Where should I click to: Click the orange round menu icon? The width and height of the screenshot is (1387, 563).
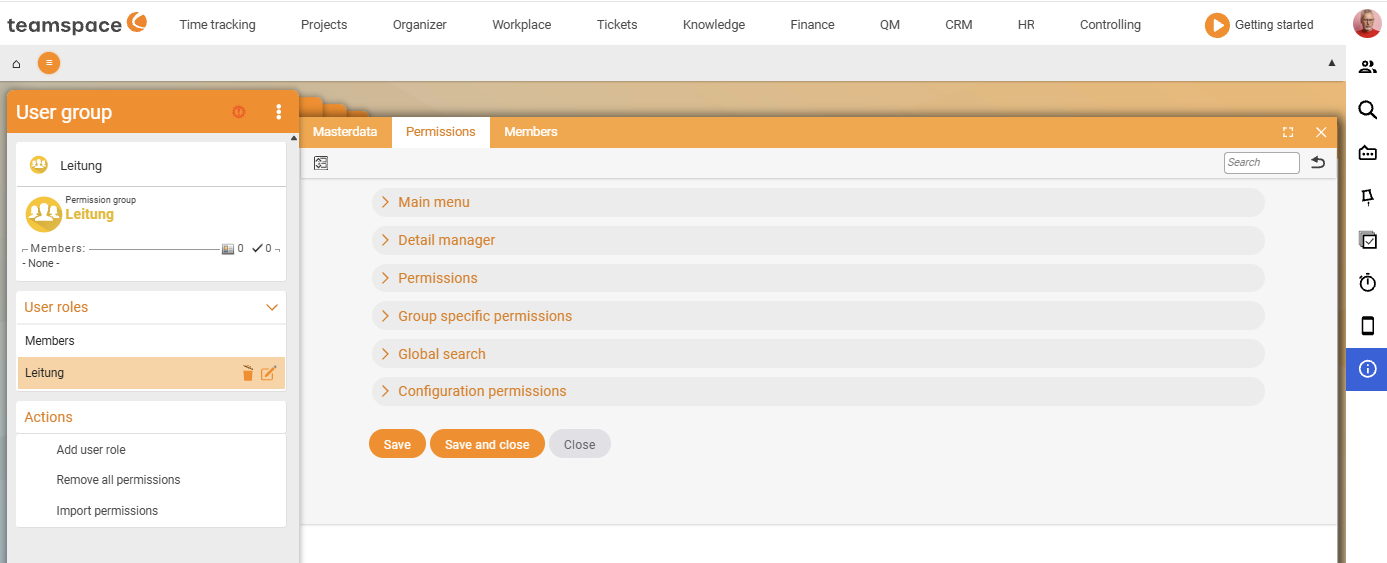[49, 63]
